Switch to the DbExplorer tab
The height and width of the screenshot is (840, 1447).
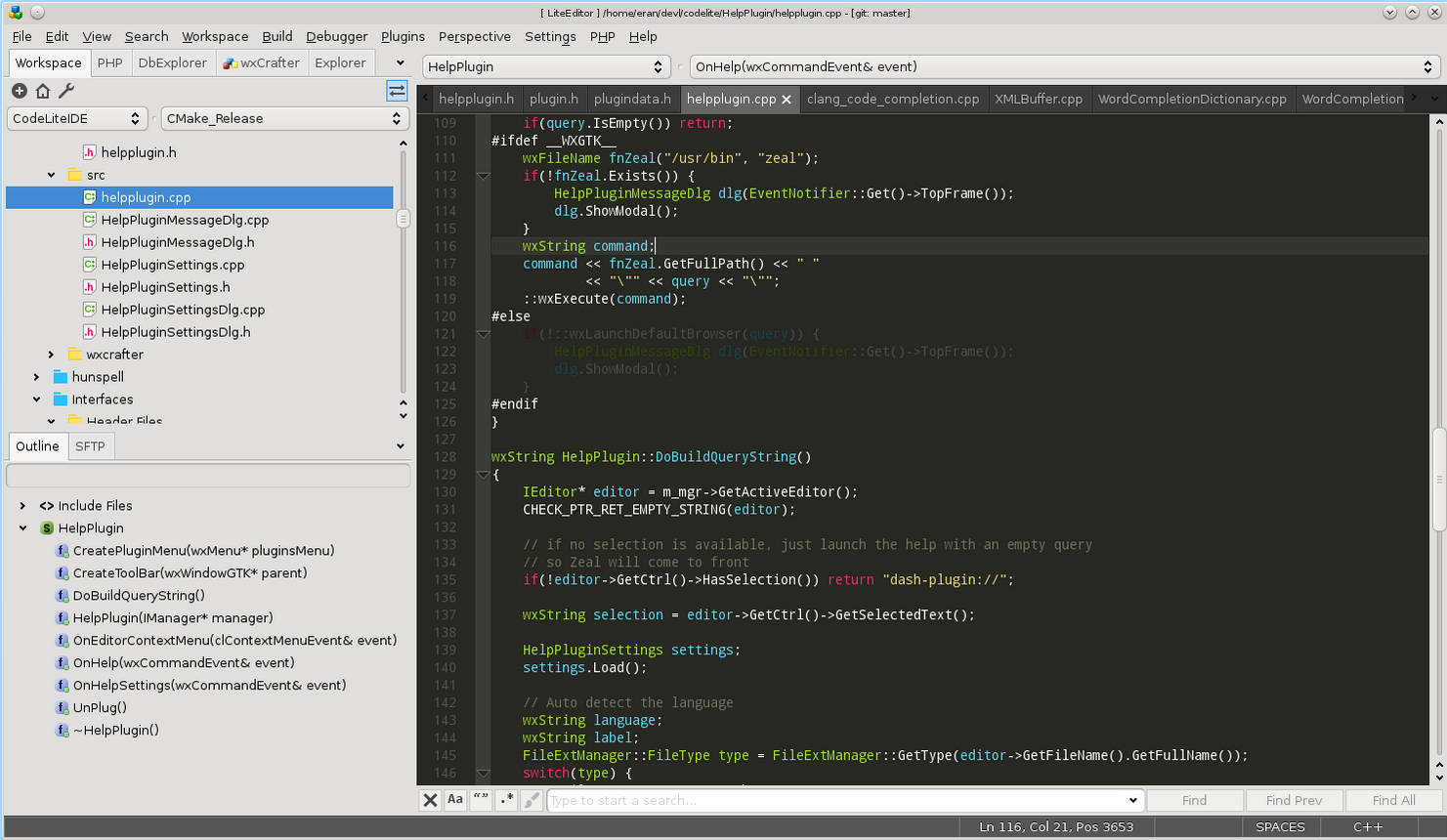point(173,63)
